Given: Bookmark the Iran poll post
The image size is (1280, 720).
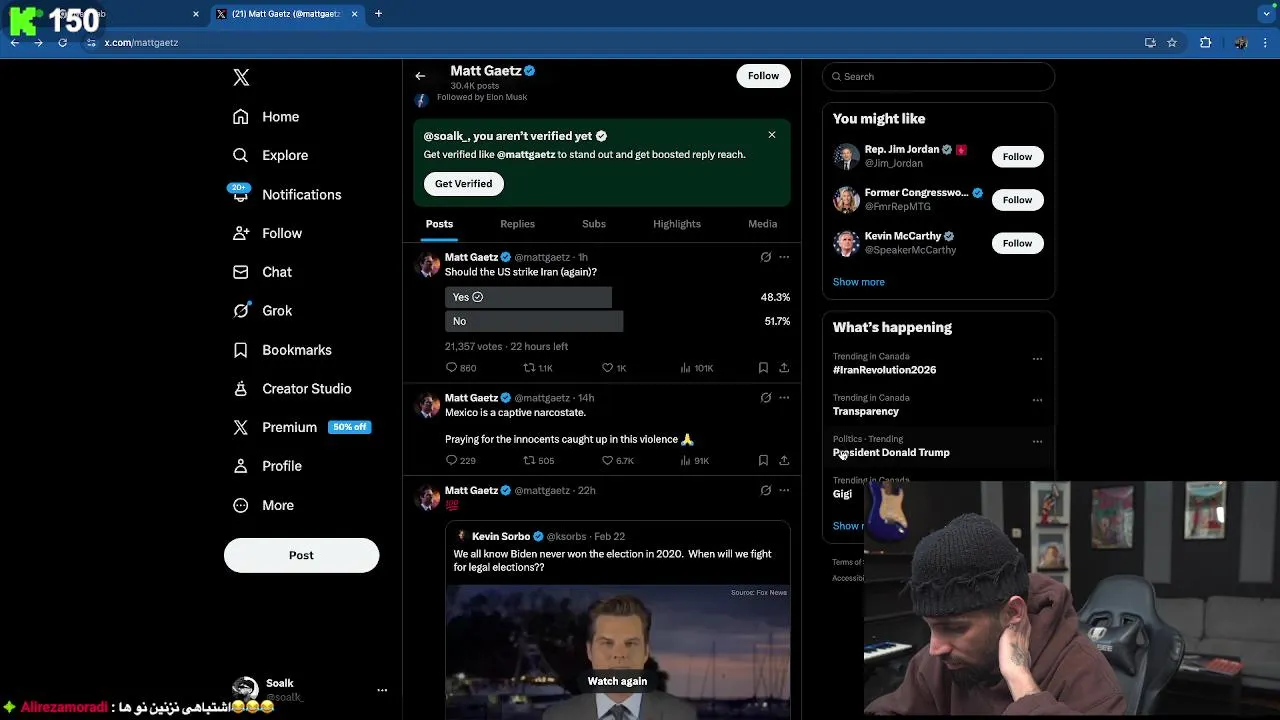Looking at the screenshot, I should (763, 368).
